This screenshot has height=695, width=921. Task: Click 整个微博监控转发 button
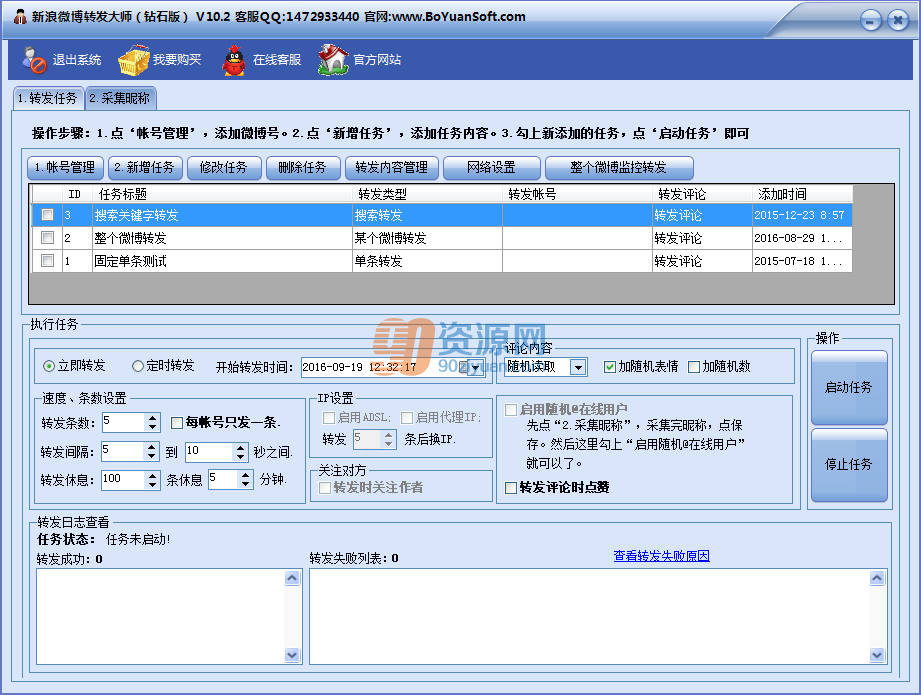(x=619, y=167)
